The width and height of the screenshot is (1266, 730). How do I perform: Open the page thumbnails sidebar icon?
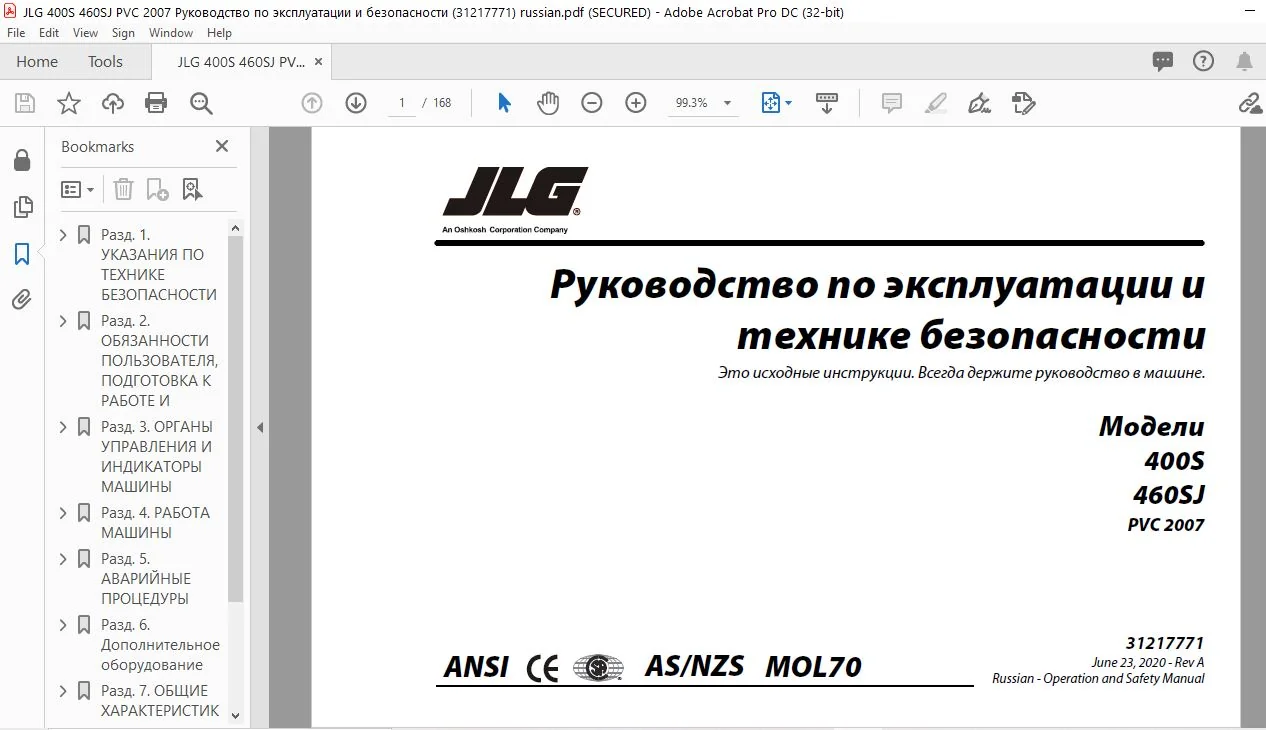click(x=22, y=207)
